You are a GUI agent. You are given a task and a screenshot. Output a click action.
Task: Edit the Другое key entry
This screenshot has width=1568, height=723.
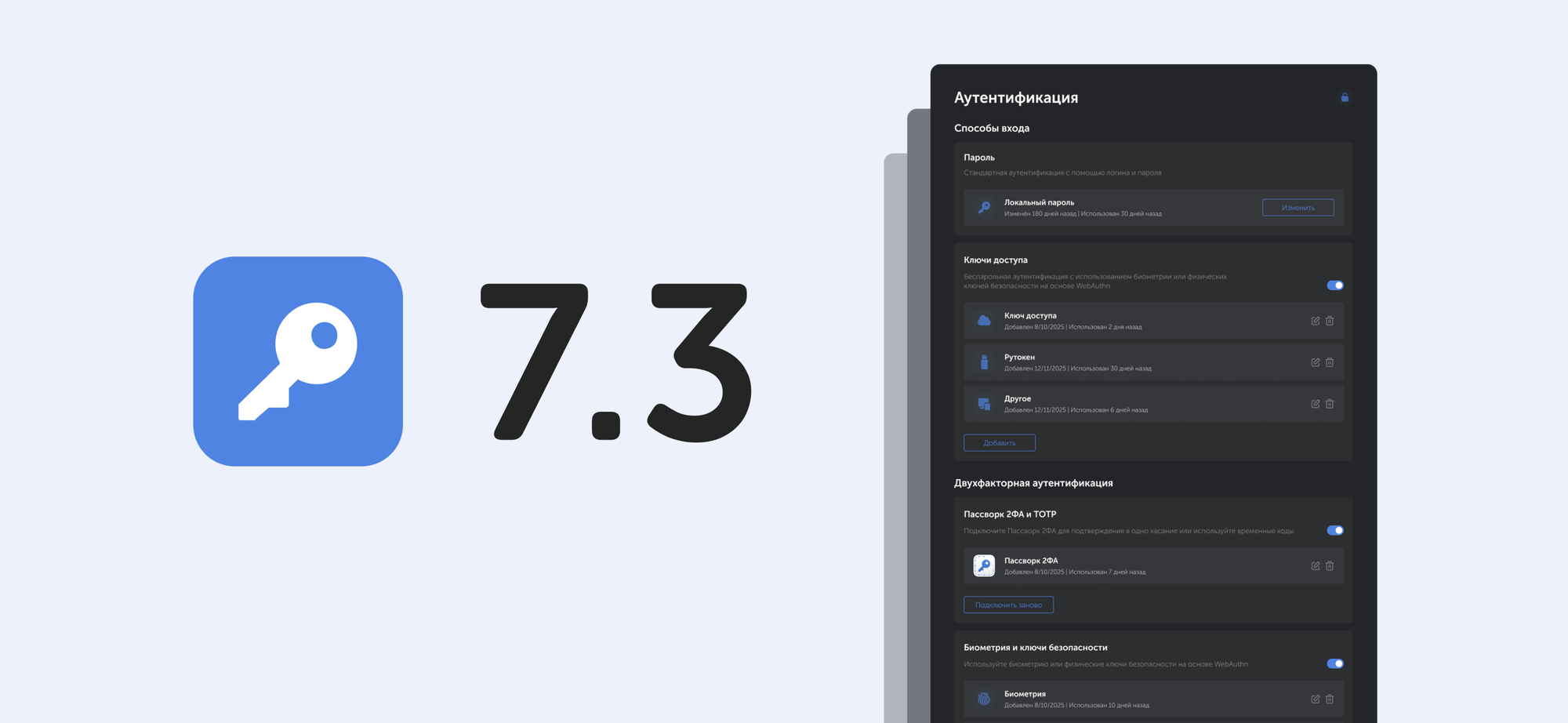(1316, 404)
